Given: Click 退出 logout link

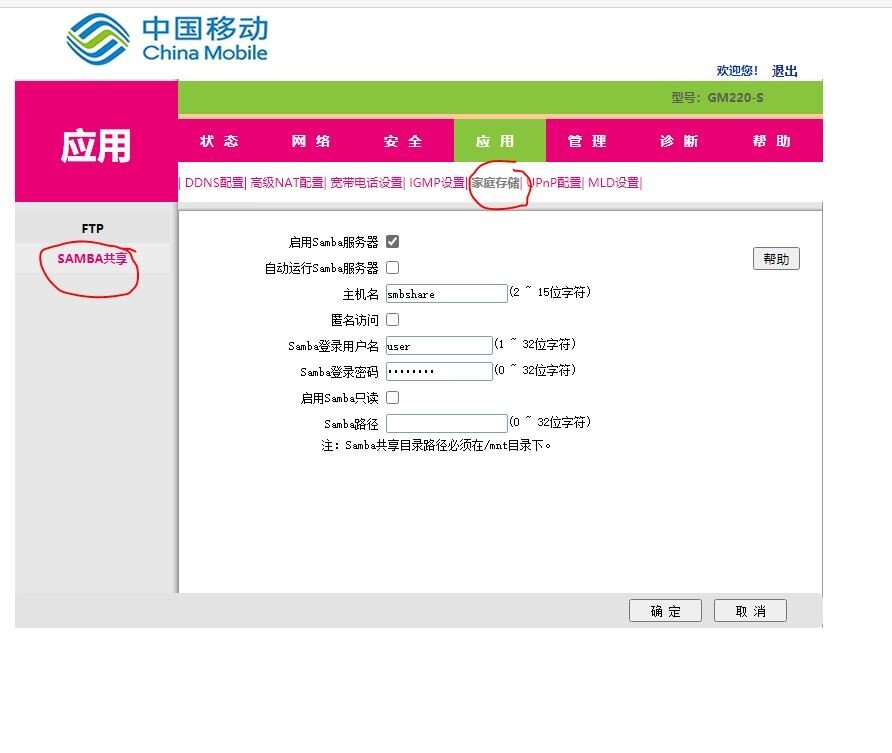Looking at the screenshot, I should point(784,71).
